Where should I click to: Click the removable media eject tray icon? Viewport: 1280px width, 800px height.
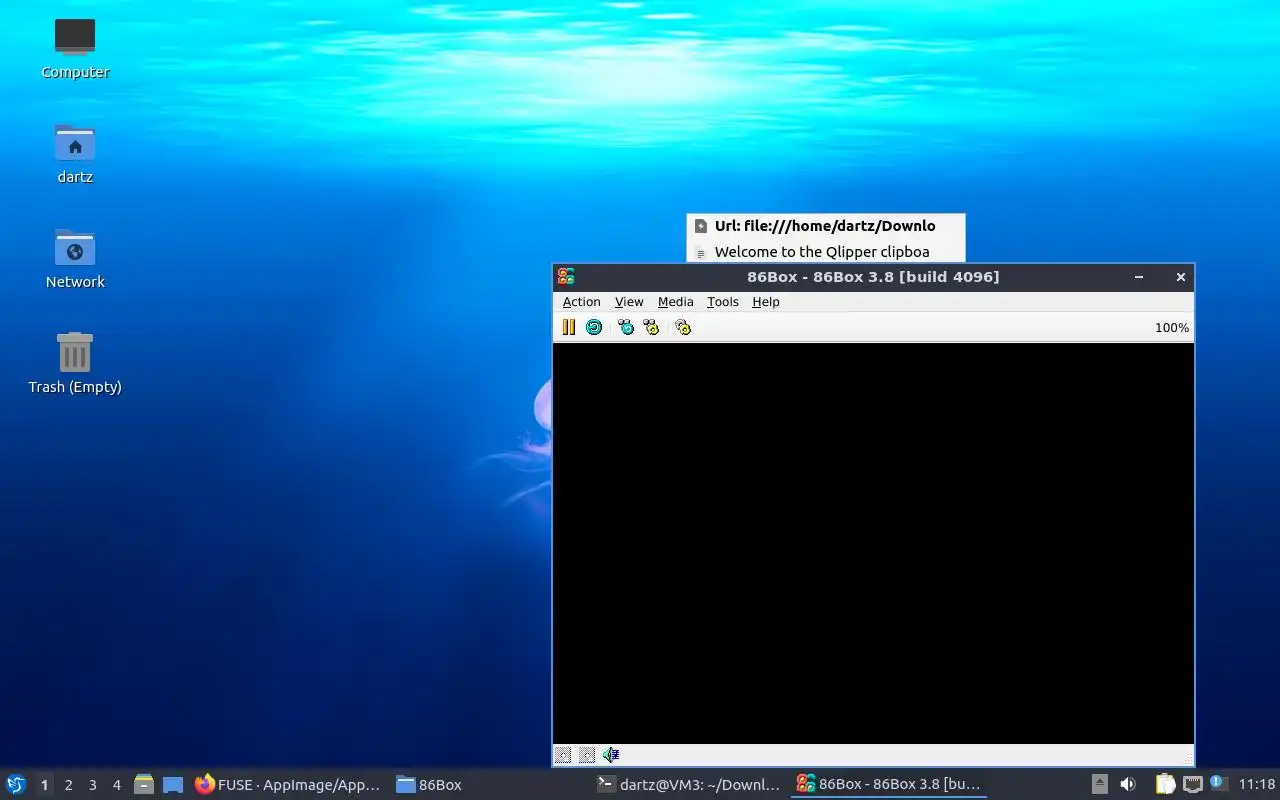tap(1099, 785)
